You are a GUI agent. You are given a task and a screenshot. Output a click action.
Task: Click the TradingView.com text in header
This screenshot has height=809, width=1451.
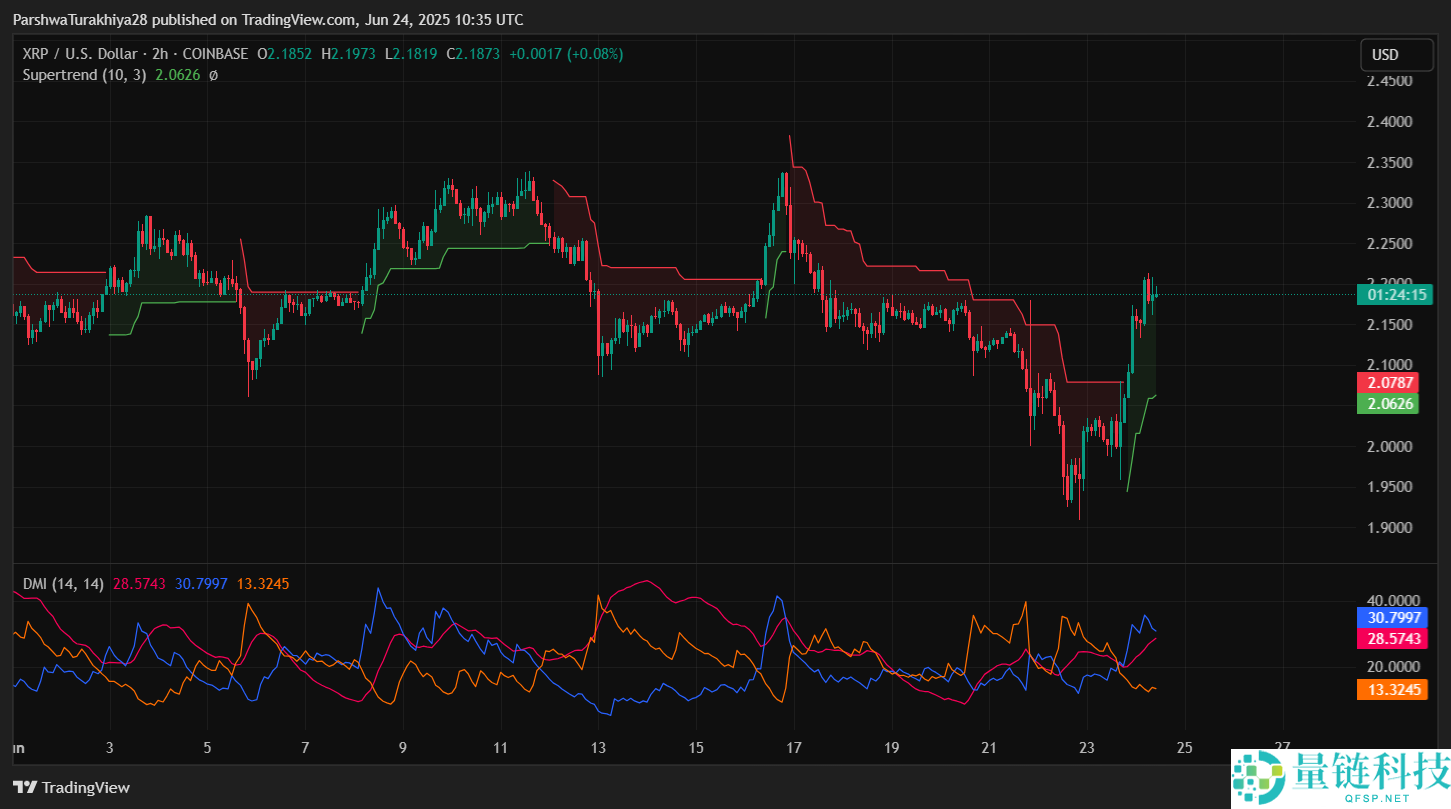[x=299, y=20]
